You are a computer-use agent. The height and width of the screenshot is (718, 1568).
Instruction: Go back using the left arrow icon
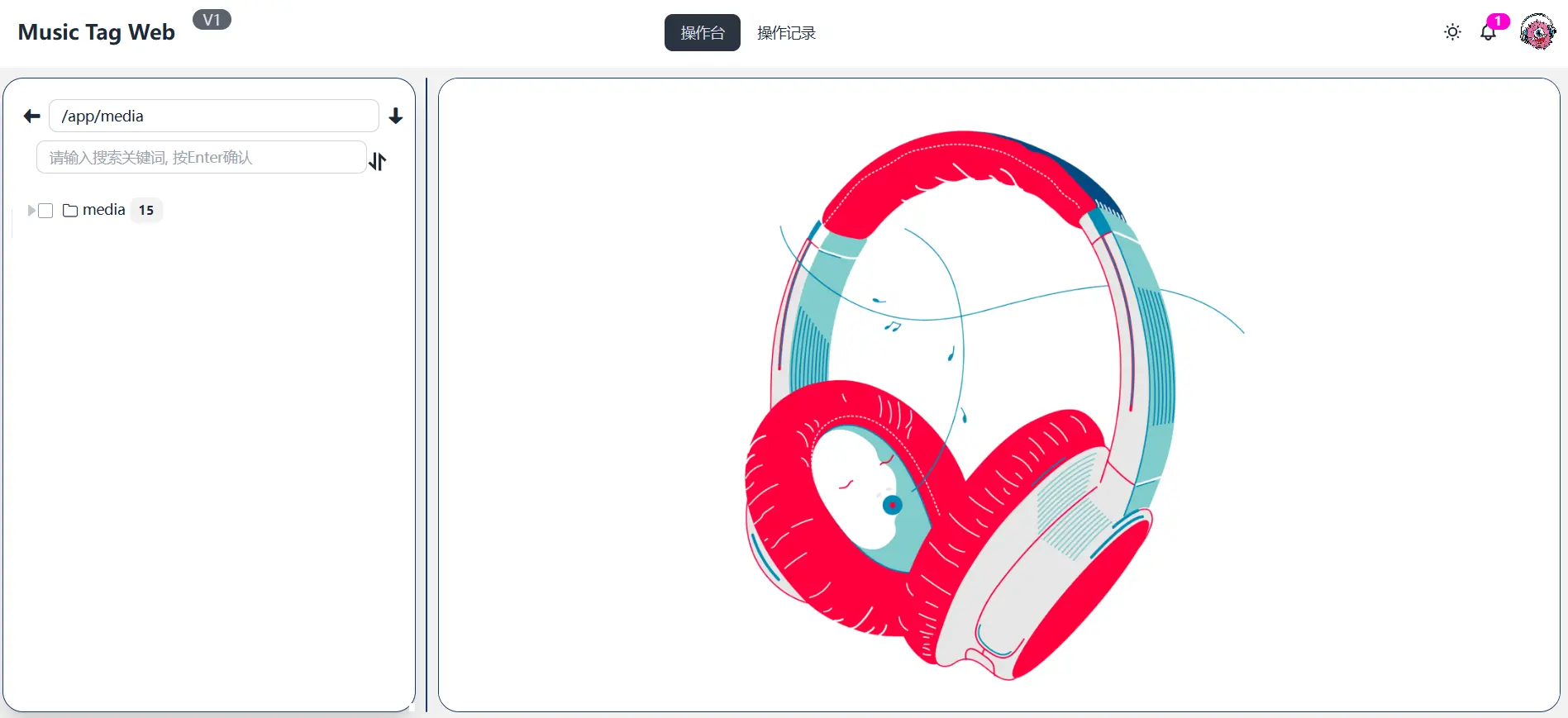31,116
